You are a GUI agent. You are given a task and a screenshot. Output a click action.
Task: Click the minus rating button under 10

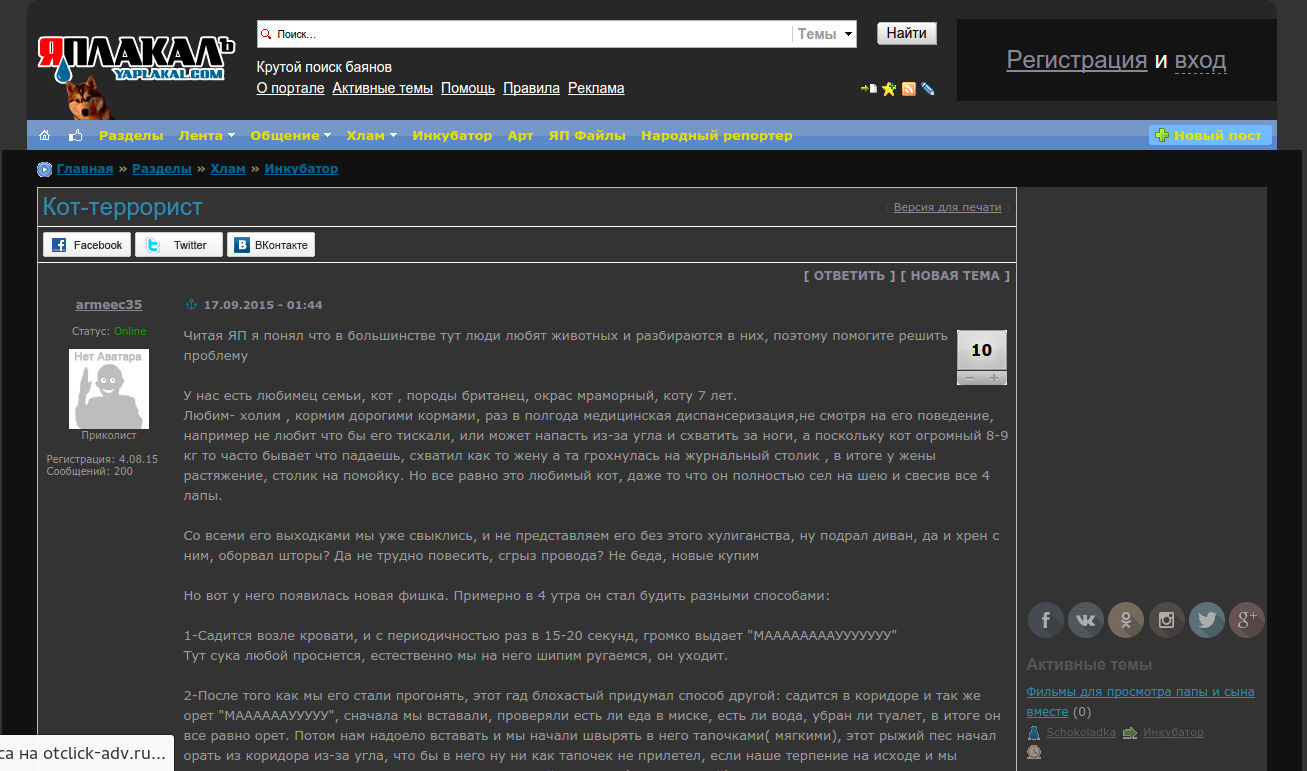point(969,378)
